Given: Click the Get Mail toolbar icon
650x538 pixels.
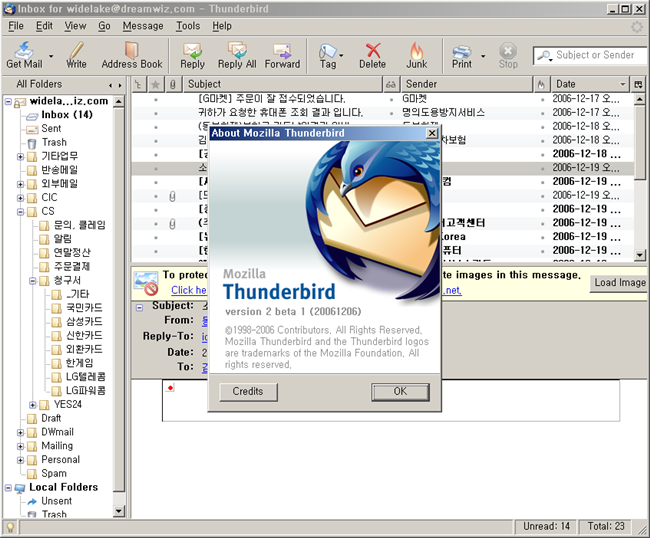Looking at the screenshot, I should 24,54.
